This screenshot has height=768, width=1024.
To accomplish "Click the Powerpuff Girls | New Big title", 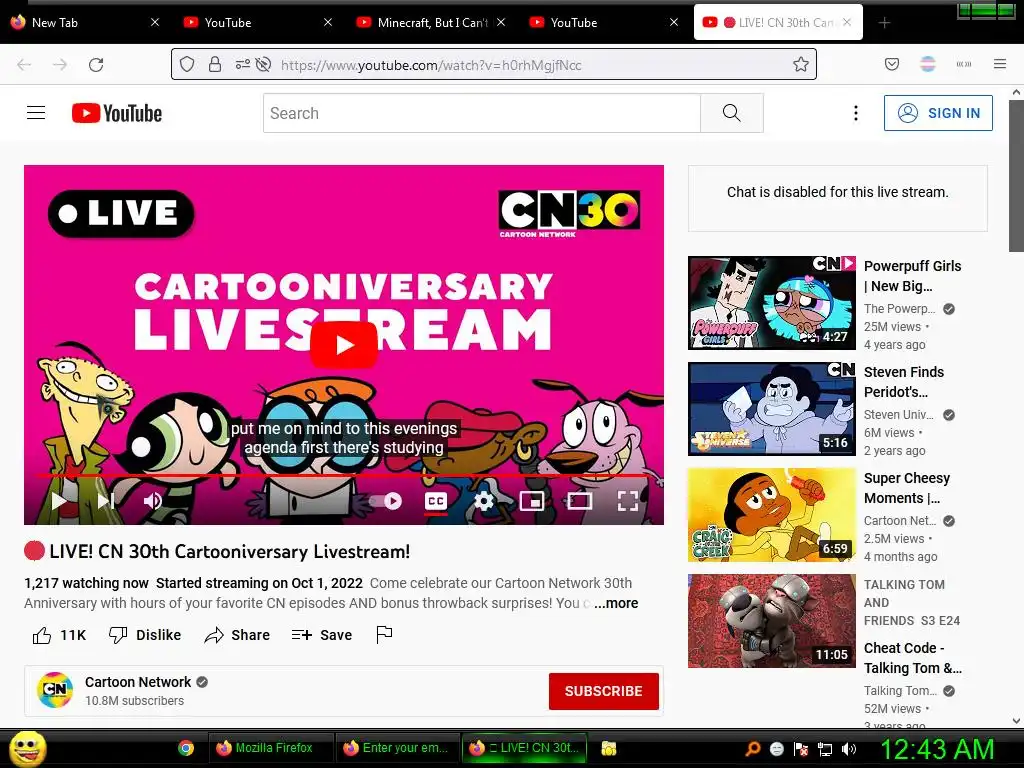I will (x=912, y=276).
